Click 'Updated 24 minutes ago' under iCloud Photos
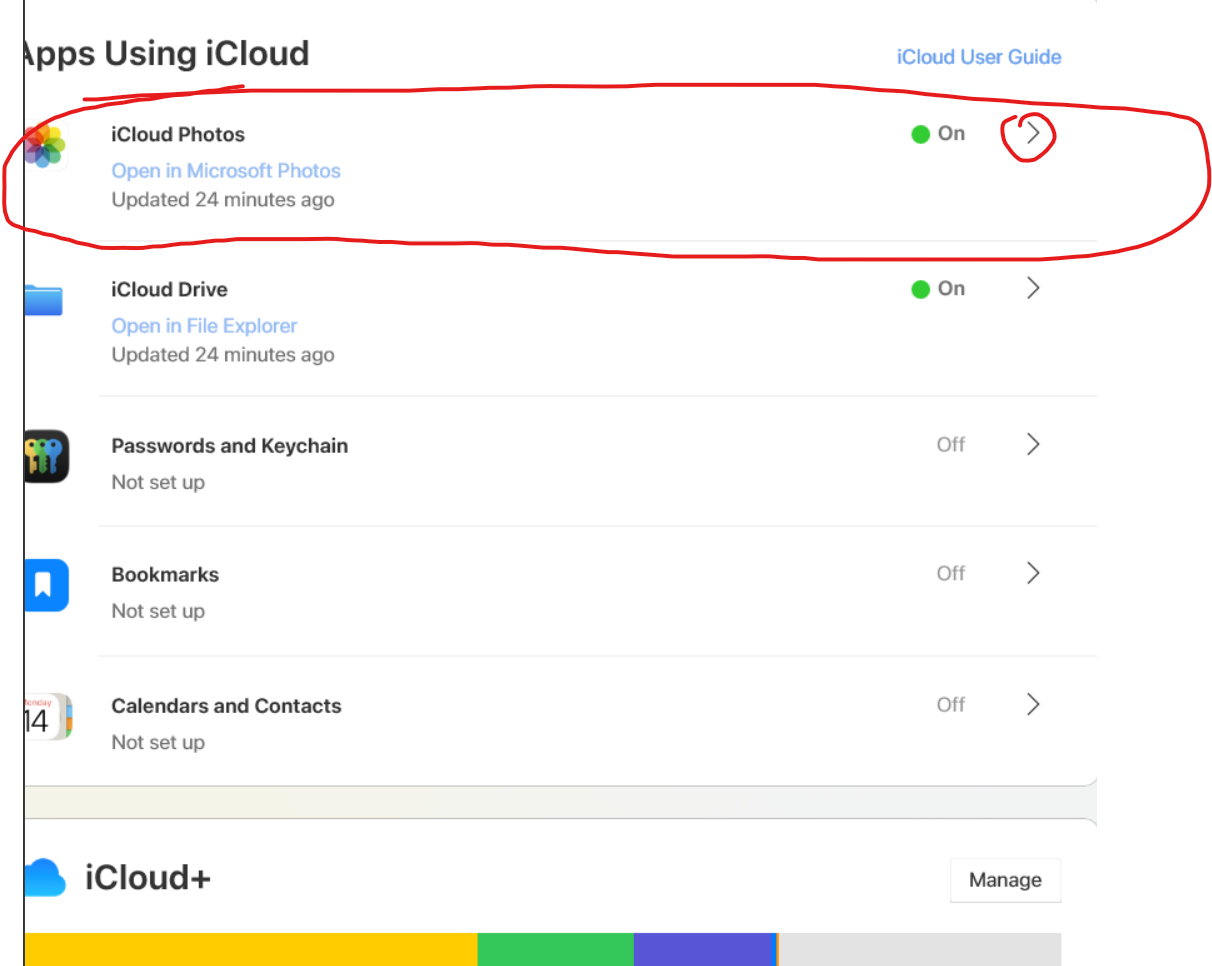Screen dimensions: 1212x966 coord(223,200)
